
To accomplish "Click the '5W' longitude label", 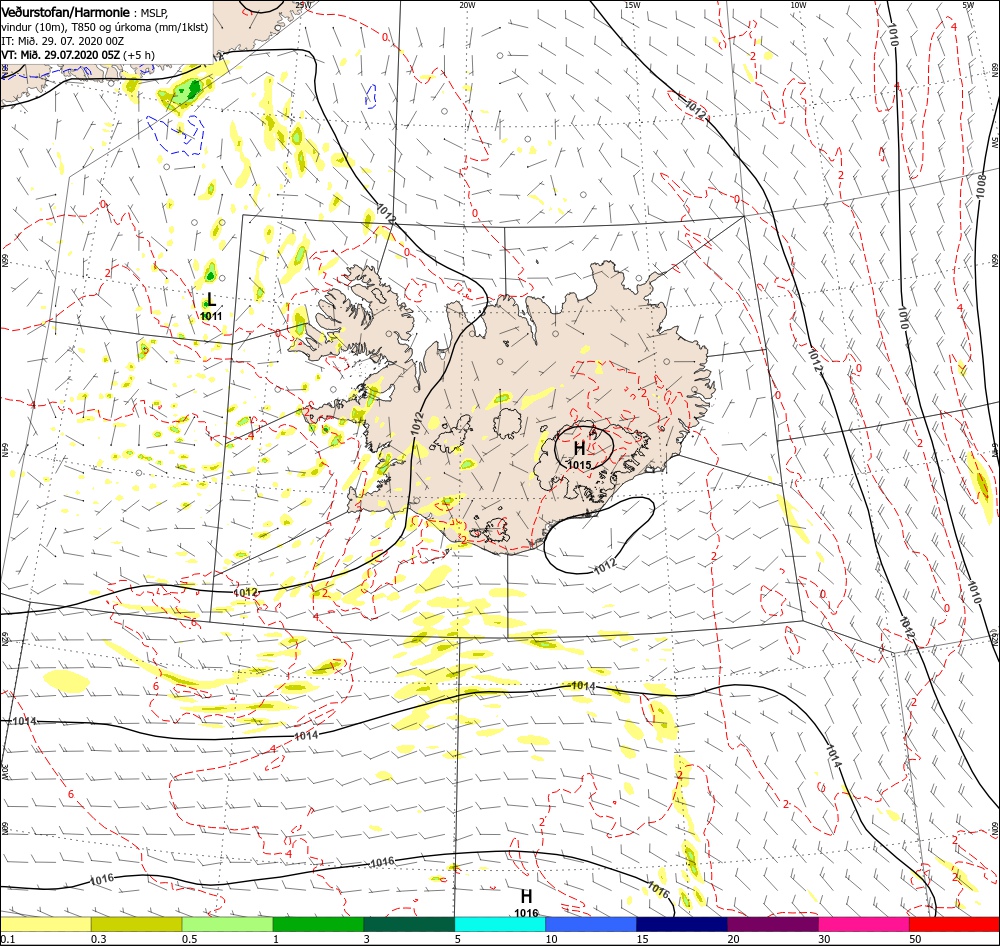I will pyautogui.click(x=968, y=5).
